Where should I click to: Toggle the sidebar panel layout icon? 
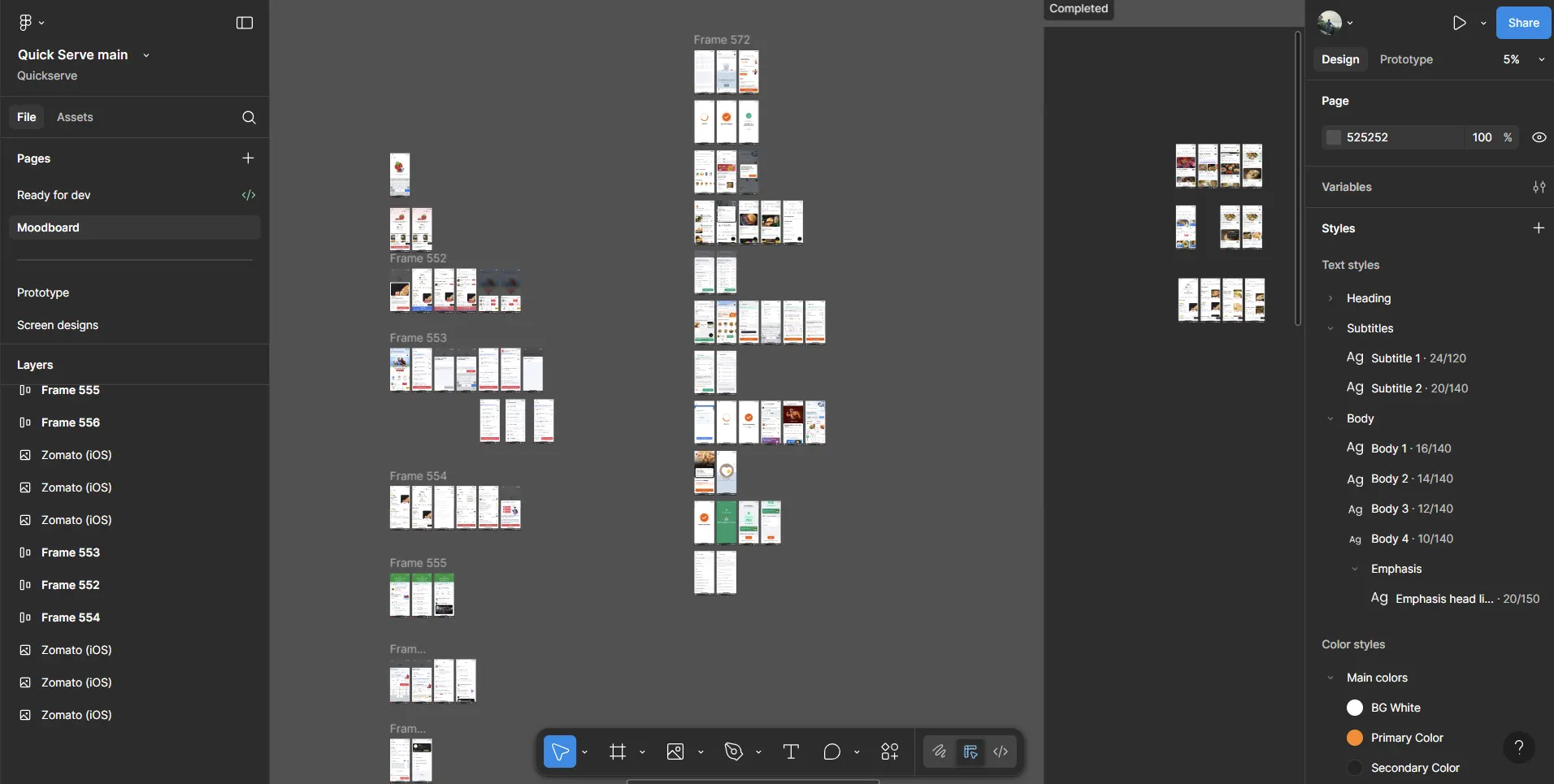point(245,23)
